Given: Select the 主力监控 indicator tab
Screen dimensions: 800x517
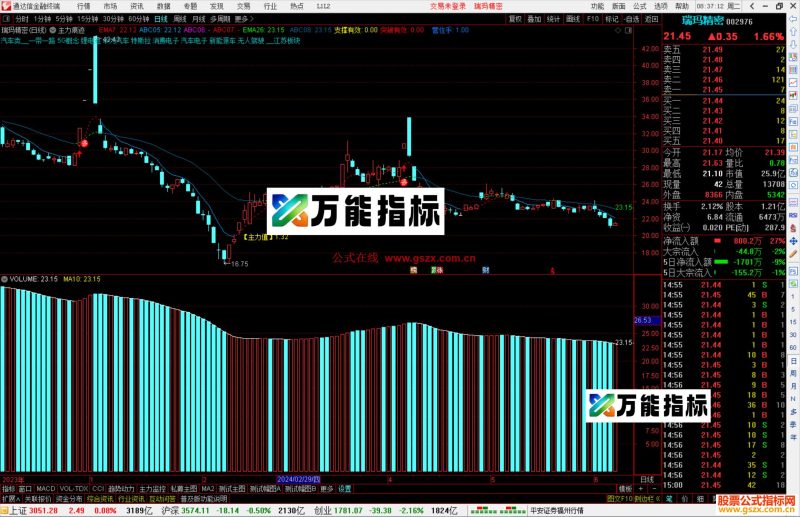Looking at the screenshot, I should pyautogui.click(x=153, y=489).
